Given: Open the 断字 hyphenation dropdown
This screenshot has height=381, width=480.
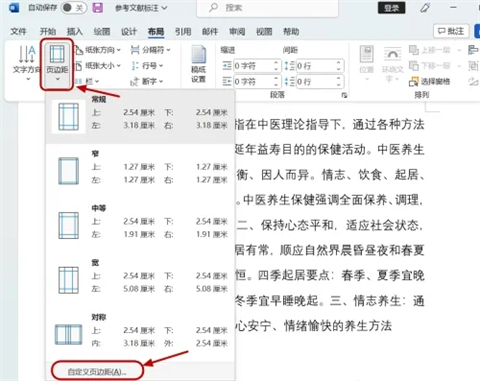Looking at the screenshot, I should pyautogui.click(x=147, y=81).
